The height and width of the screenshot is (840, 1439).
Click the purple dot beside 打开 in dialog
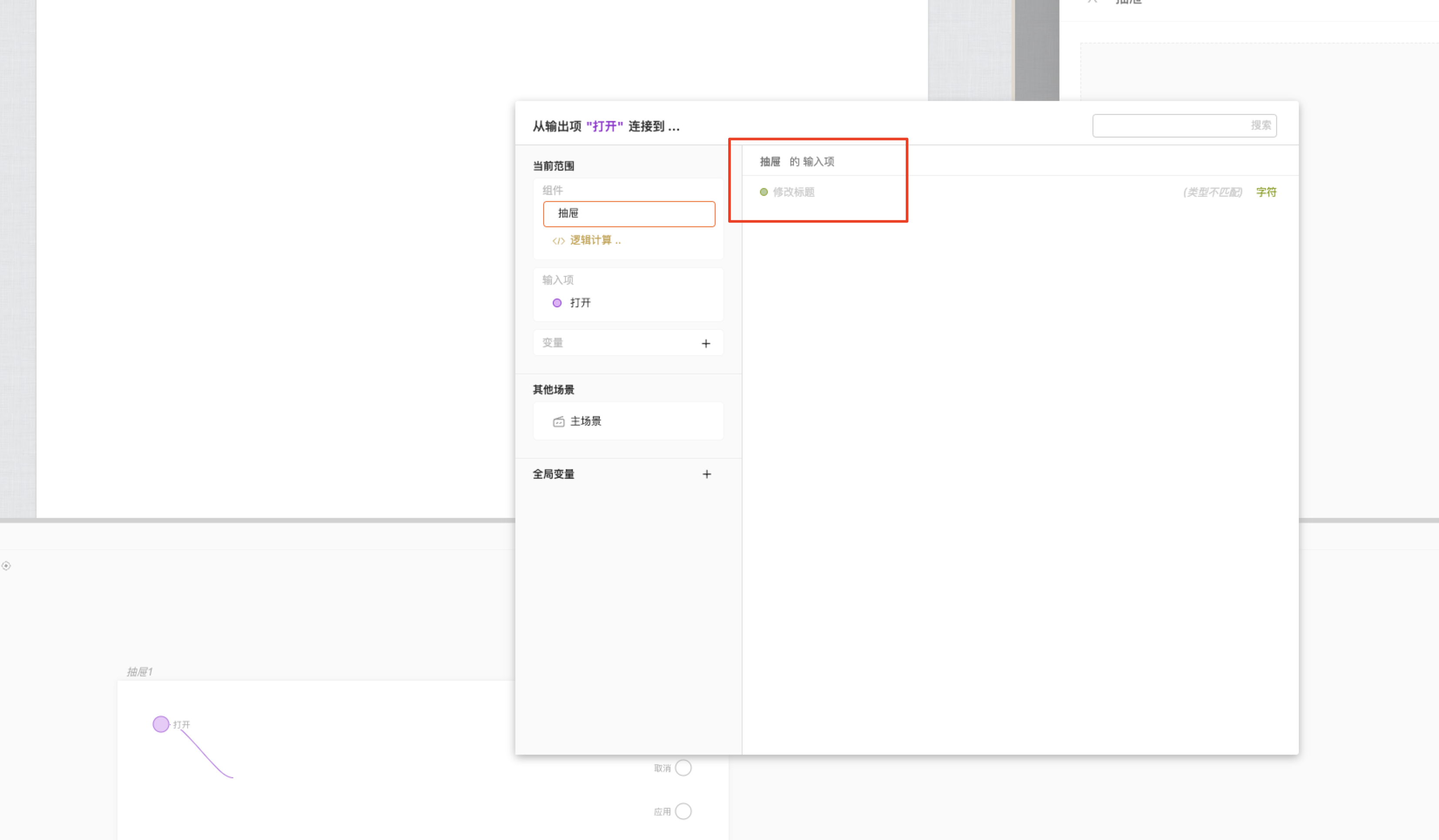click(x=557, y=303)
